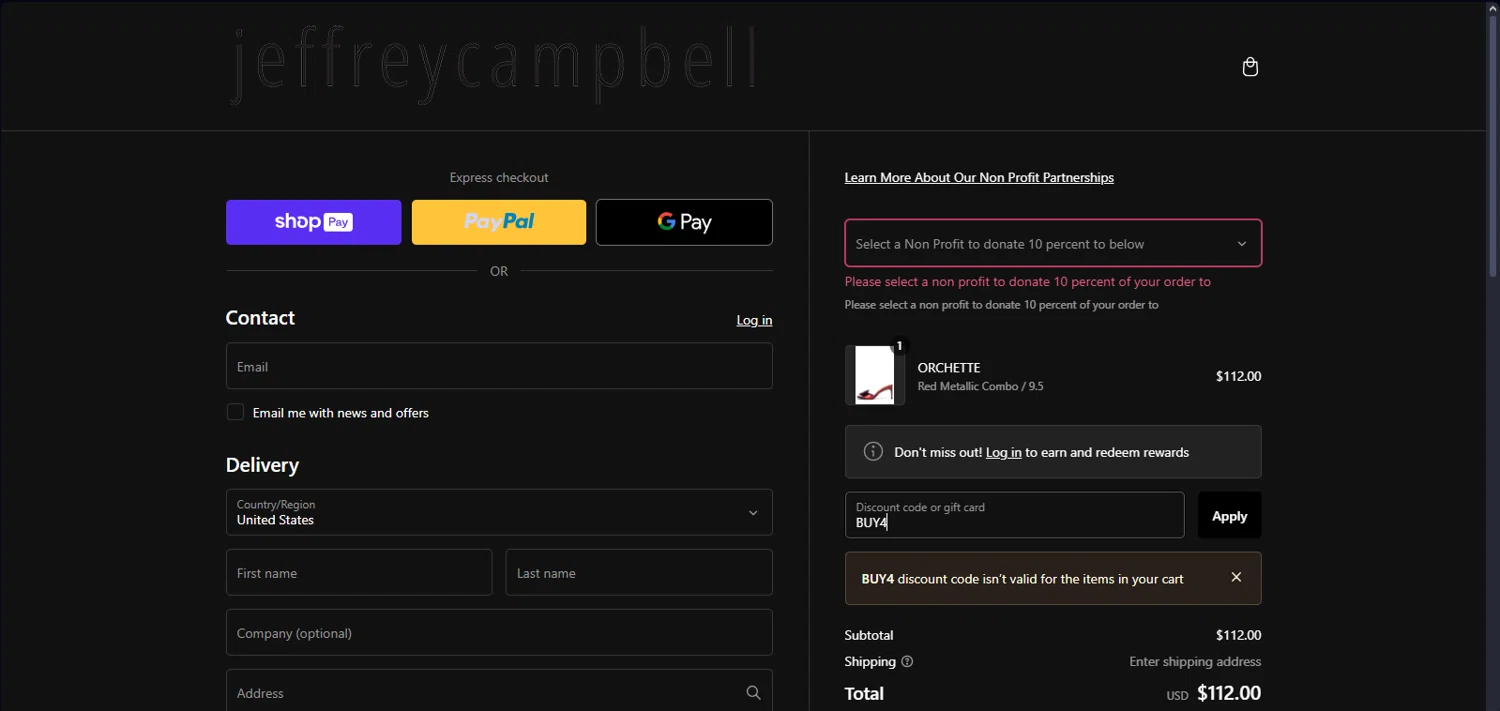
Task: Open the Country/Region dropdown
Action: [499, 512]
